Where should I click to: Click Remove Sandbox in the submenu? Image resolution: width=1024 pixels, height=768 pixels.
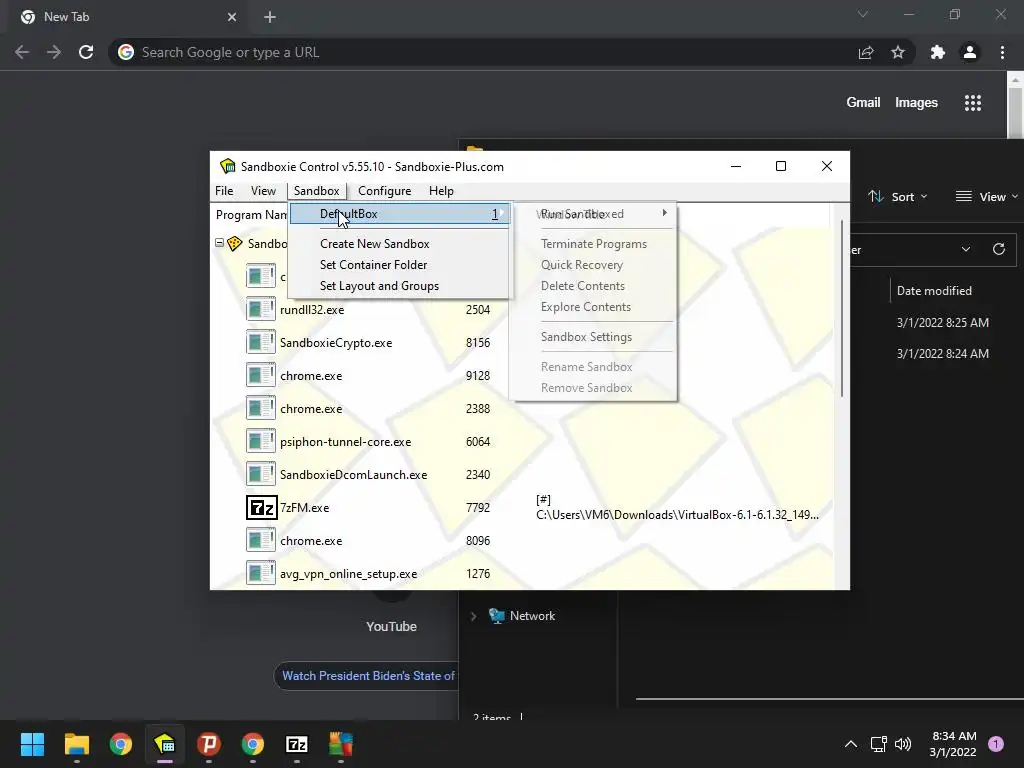[x=586, y=388]
